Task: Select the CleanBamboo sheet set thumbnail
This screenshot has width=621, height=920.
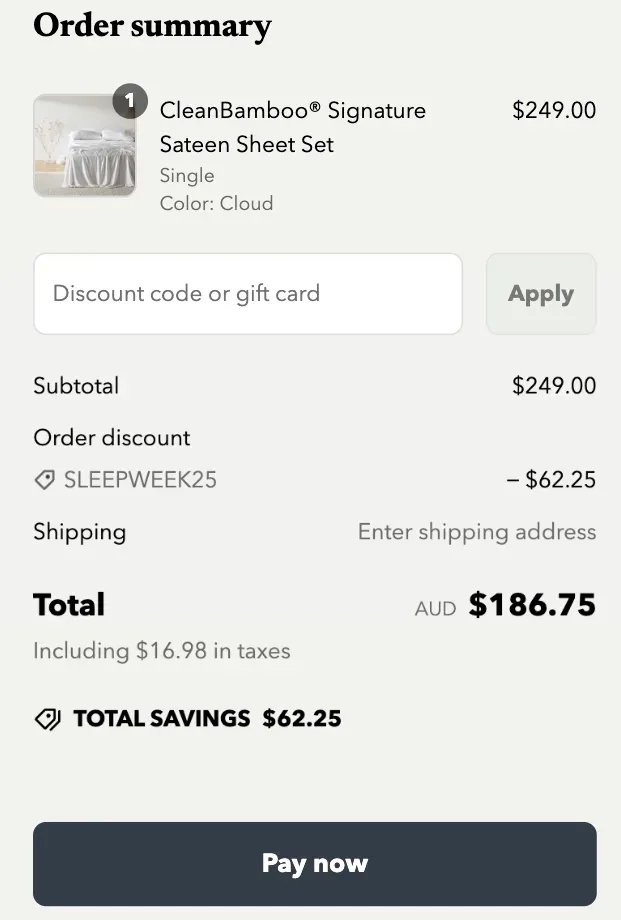Action: point(85,145)
